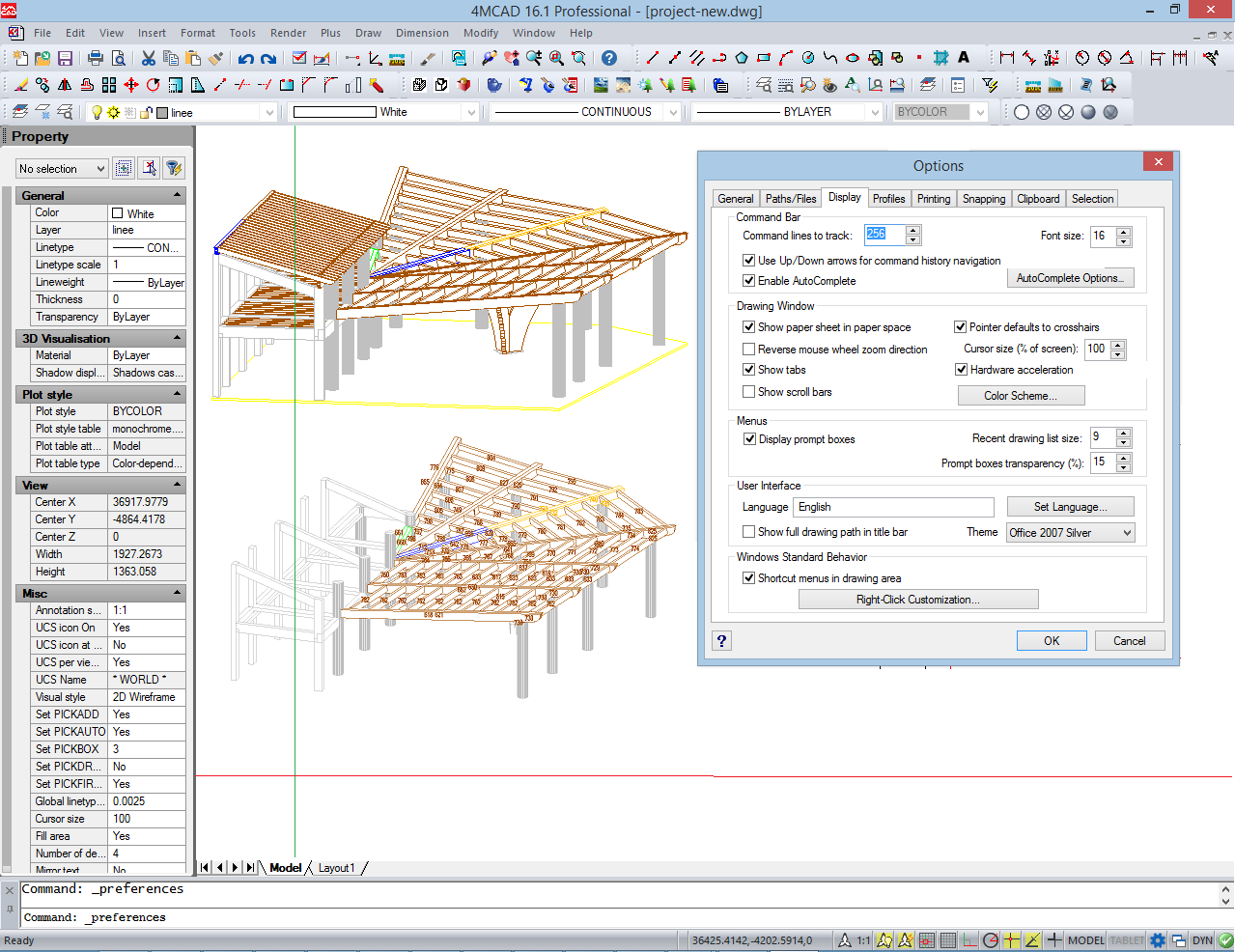Click the Copy icon in the toolbar
This screenshot has width=1235, height=952.
coord(171,59)
